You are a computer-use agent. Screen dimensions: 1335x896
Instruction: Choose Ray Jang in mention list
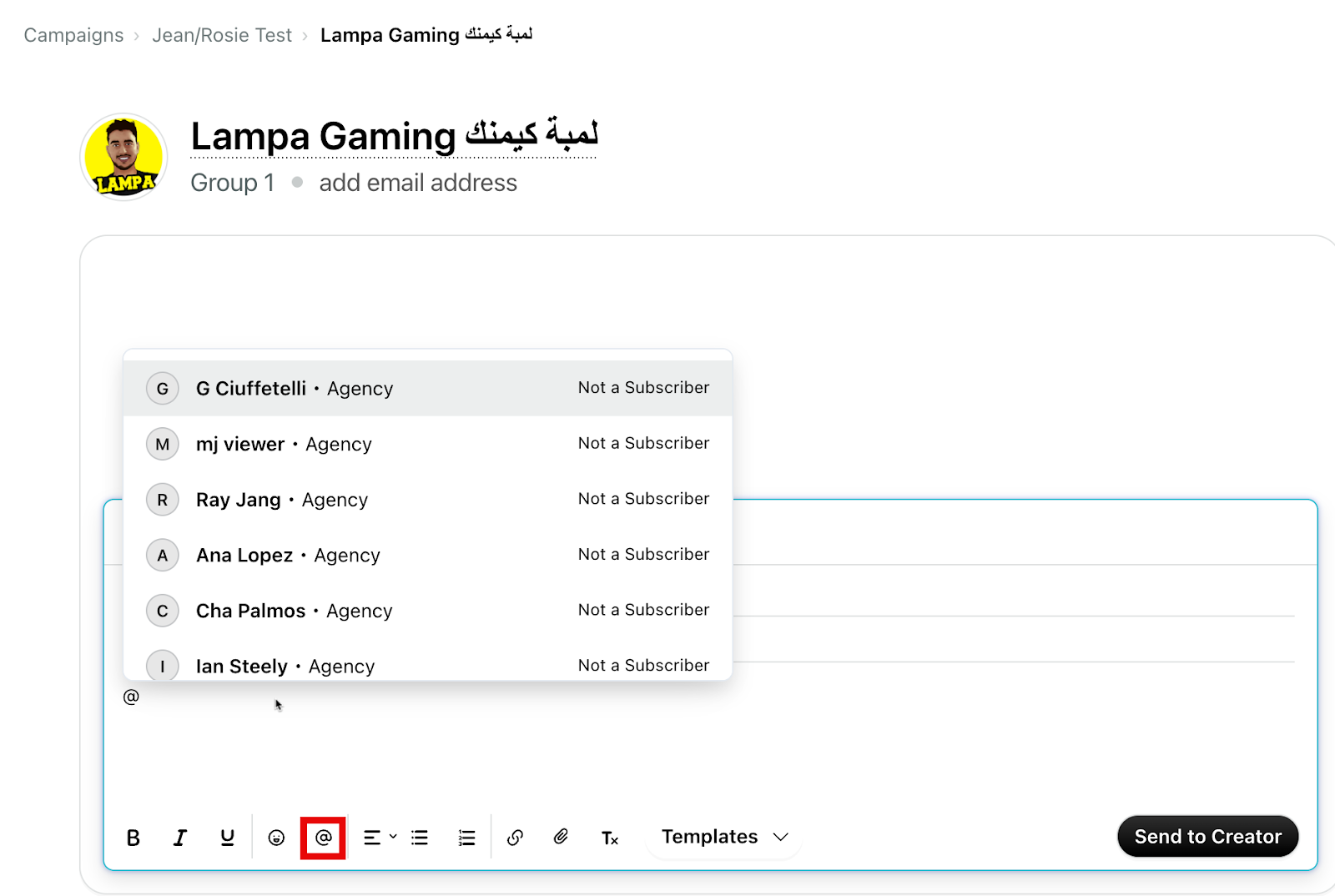427,499
